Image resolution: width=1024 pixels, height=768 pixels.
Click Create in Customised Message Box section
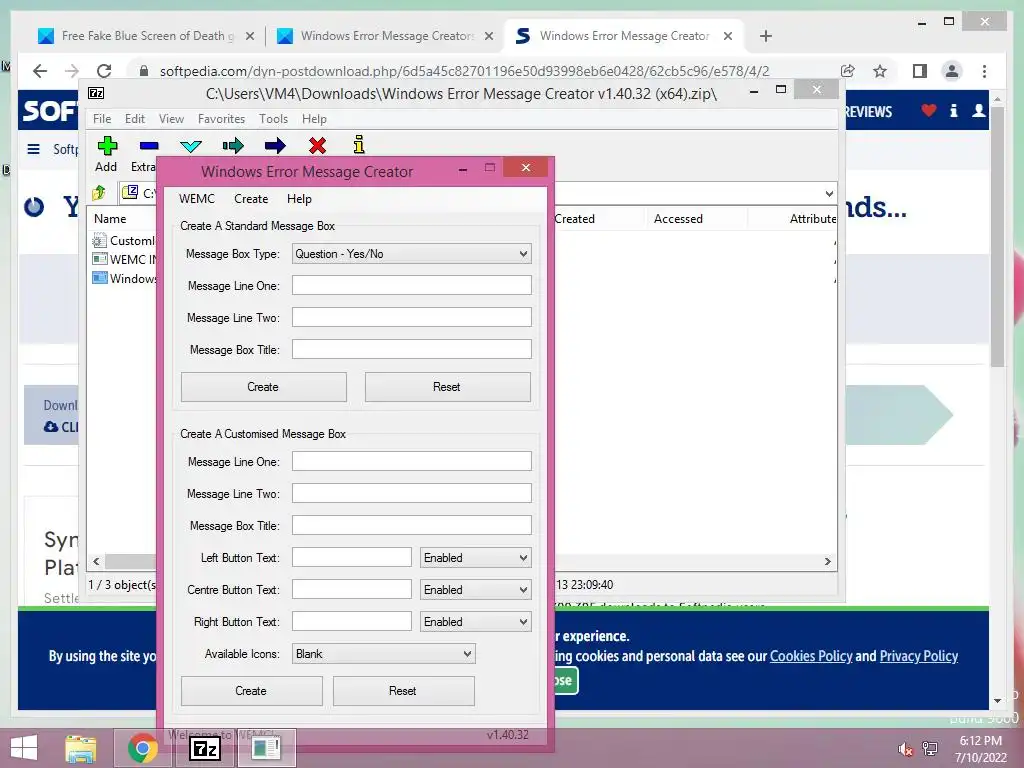(251, 690)
